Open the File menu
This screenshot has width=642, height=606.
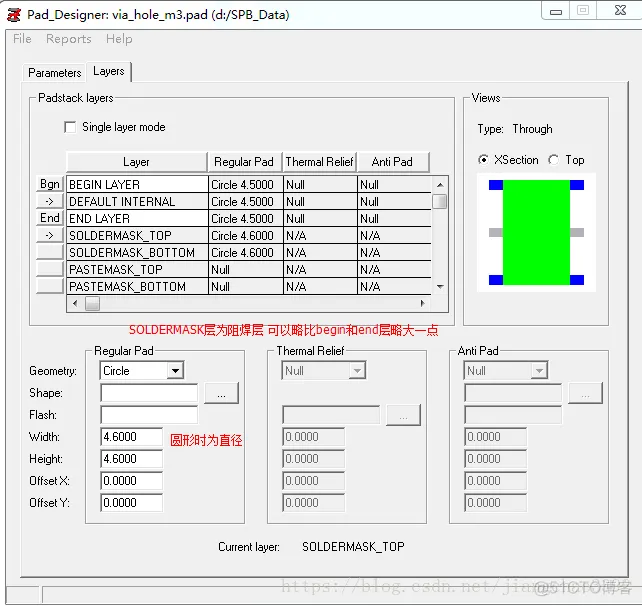click(22, 39)
